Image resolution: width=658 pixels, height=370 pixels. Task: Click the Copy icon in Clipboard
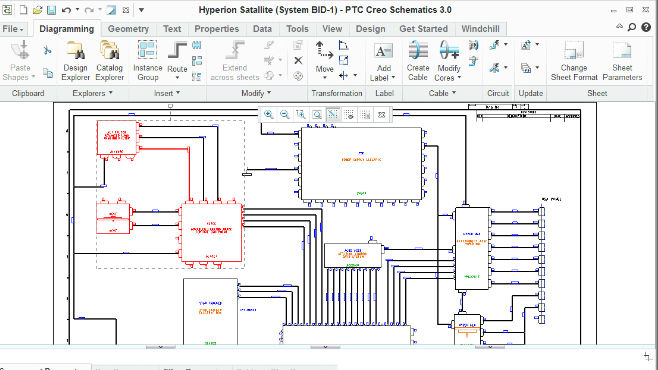click(x=48, y=74)
